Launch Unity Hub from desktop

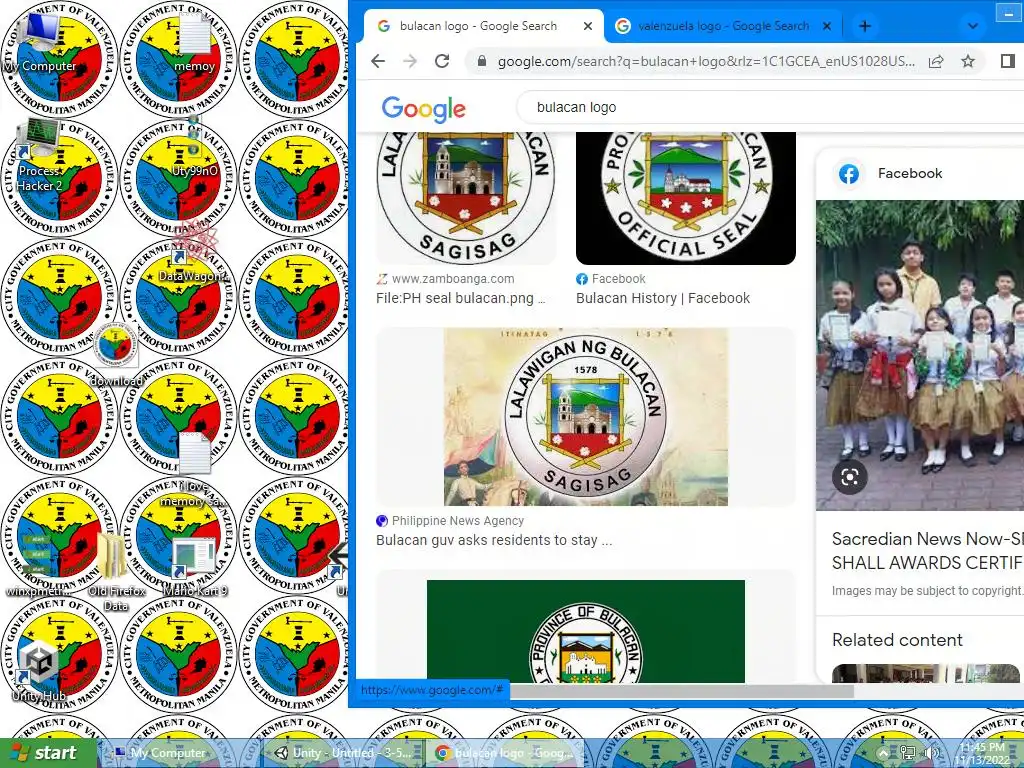pos(39,670)
